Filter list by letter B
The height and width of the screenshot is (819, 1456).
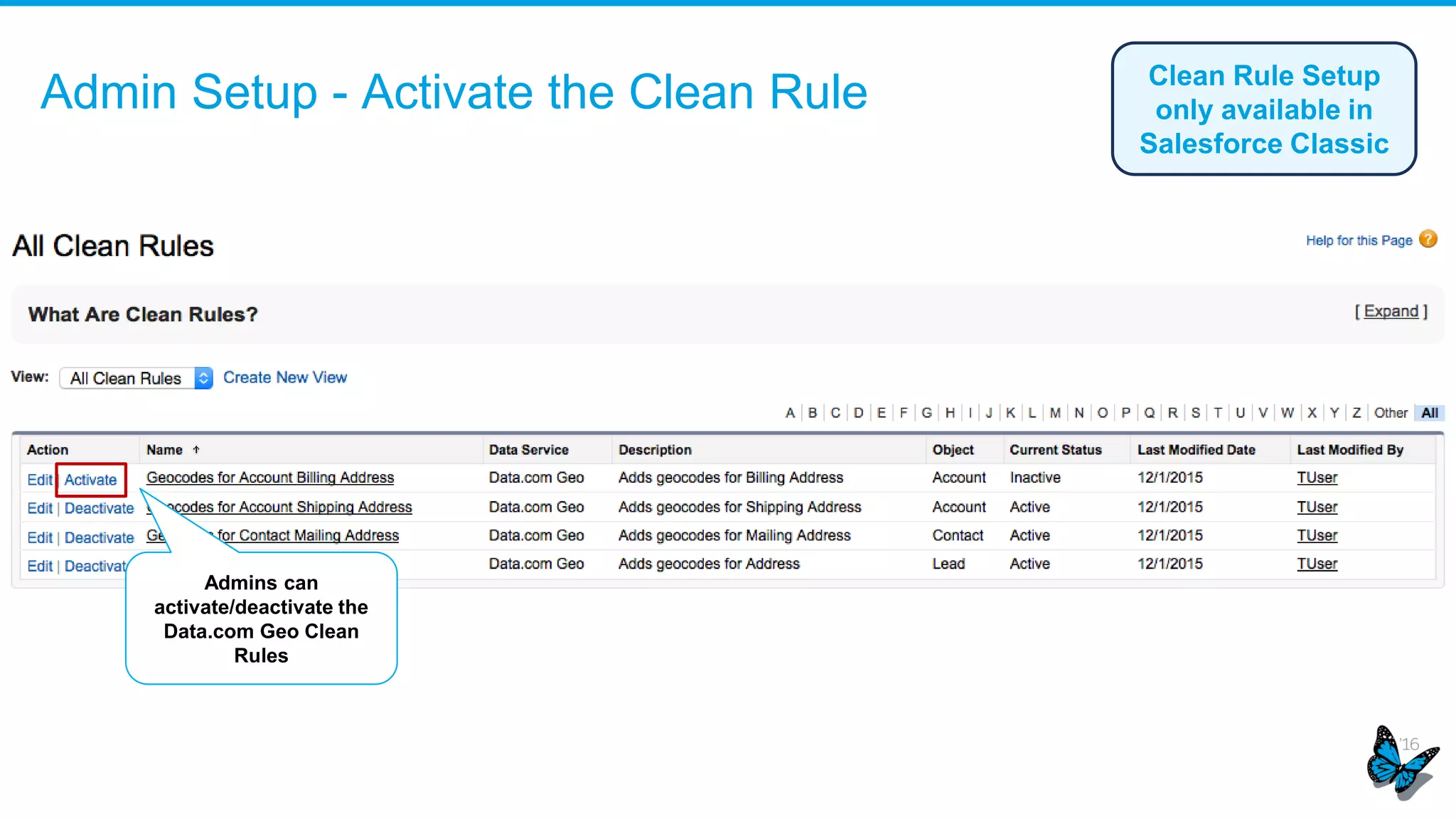(x=813, y=413)
